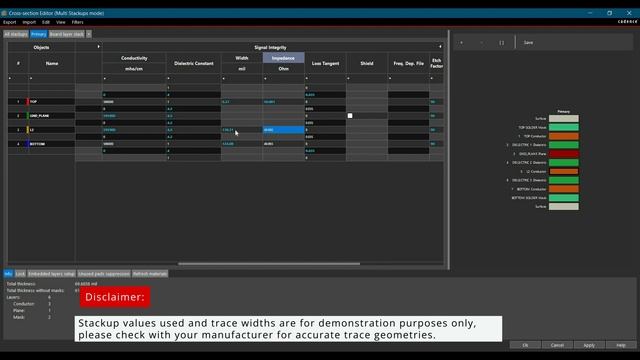Close the Board layer stack tab

(x=89, y=34)
